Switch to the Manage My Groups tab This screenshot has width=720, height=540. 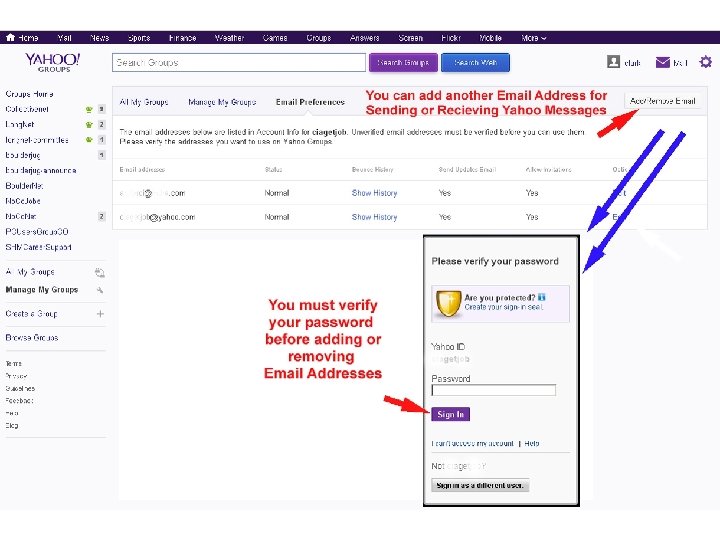(222, 102)
